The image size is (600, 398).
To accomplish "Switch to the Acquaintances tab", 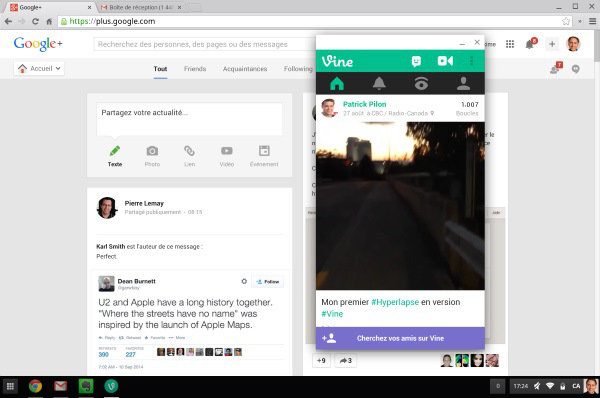I will tap(245, 69).
